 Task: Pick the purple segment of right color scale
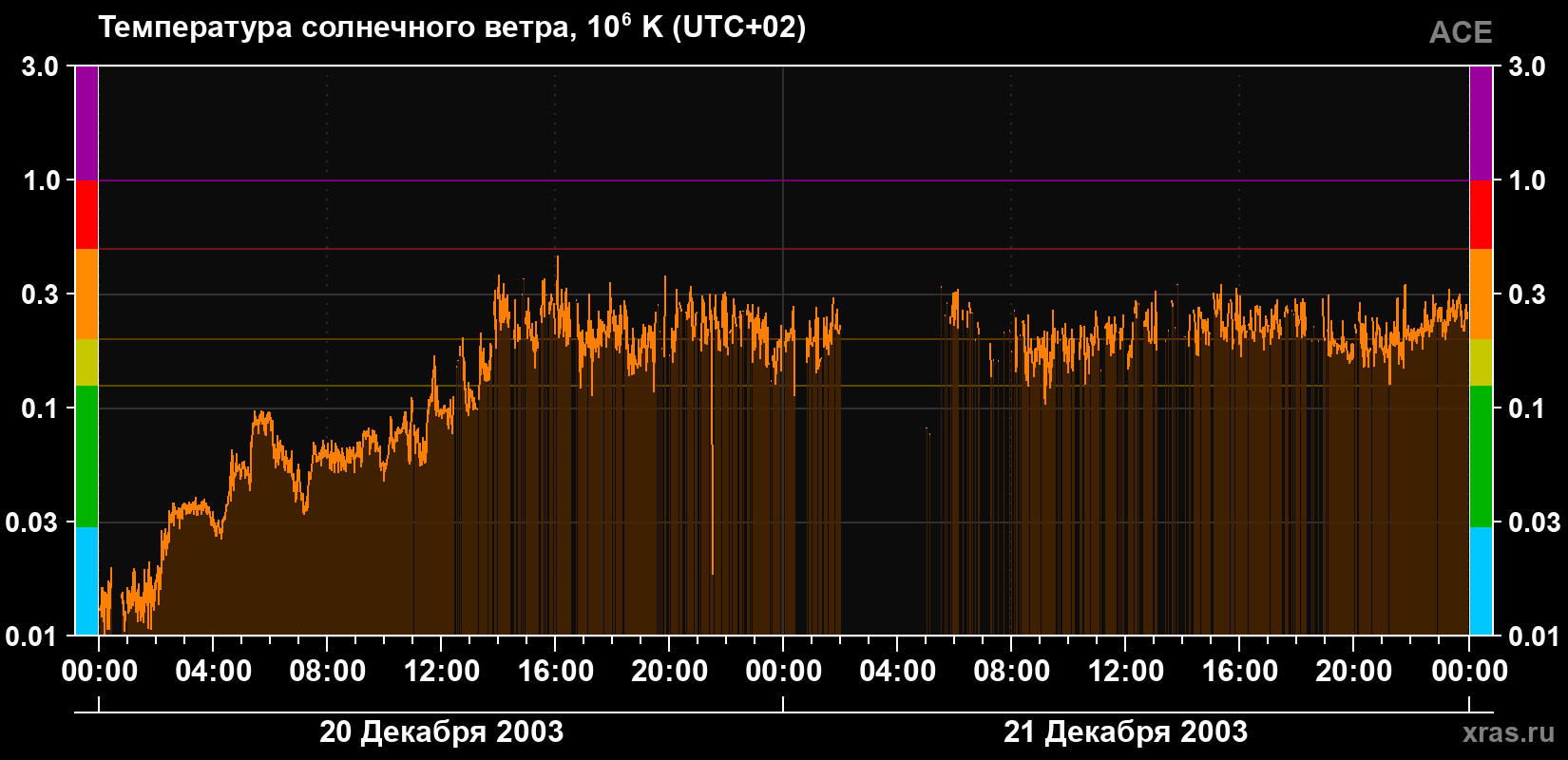1482,123
